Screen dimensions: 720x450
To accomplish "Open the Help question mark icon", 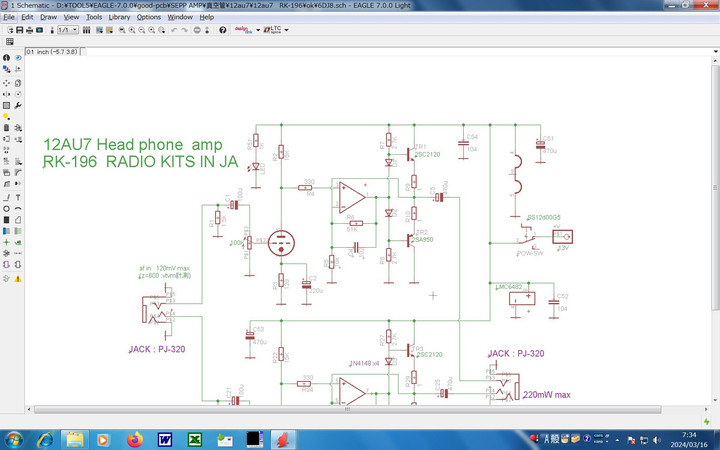I will point(222,30).
